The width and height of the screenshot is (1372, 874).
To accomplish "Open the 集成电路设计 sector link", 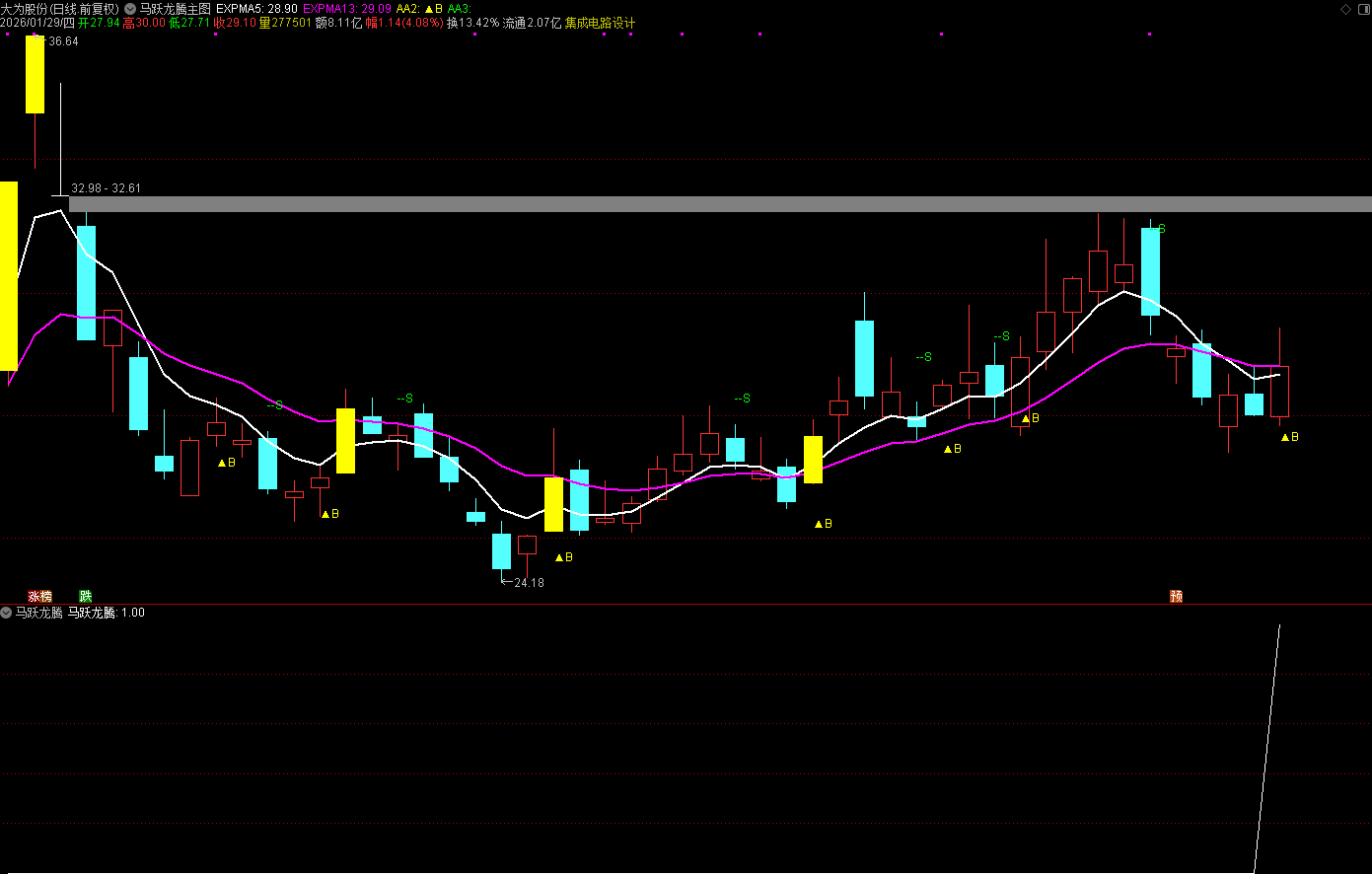I will click(x=600, y=23).
